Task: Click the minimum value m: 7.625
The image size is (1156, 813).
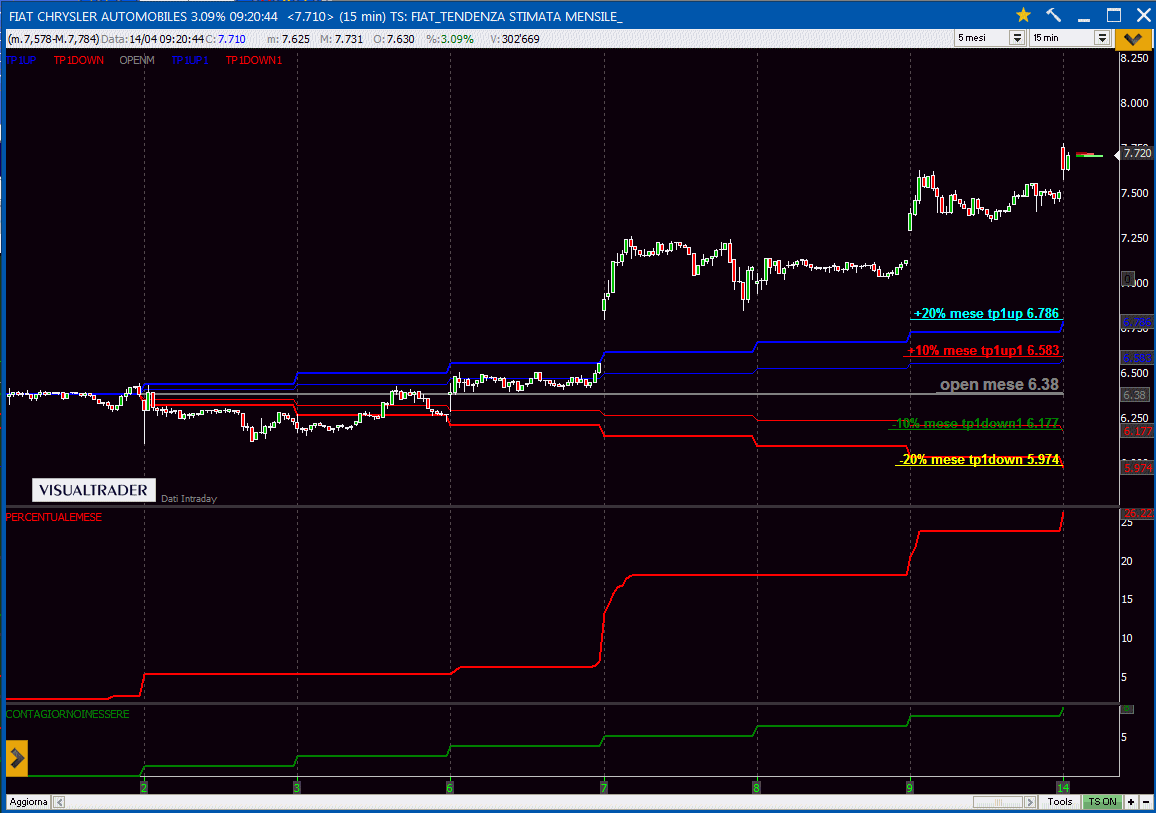Action: [x=288, y=39]
